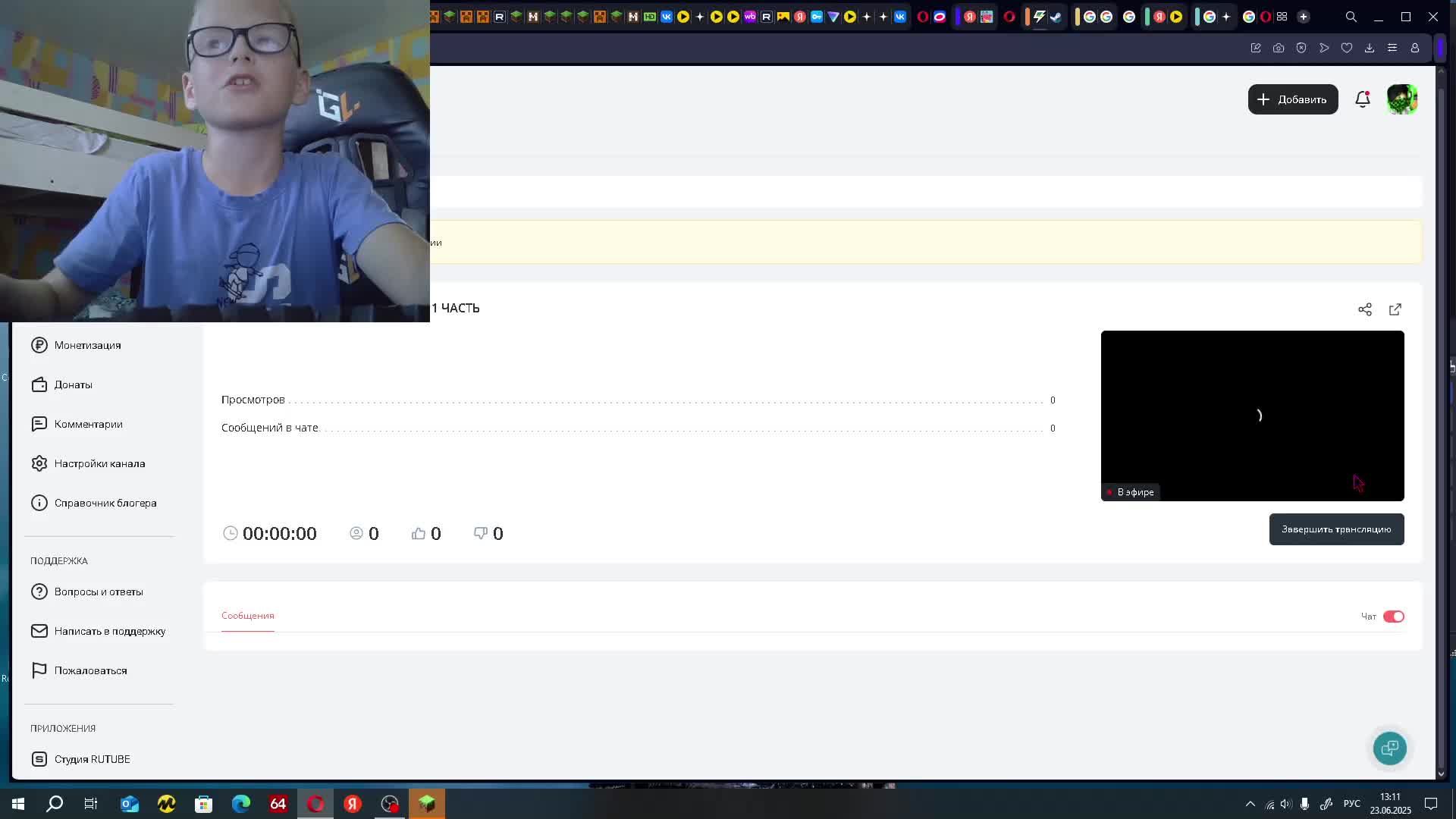1456x819 pixels.
Task: Open the support chat bubble widget
Action: 1389,748
